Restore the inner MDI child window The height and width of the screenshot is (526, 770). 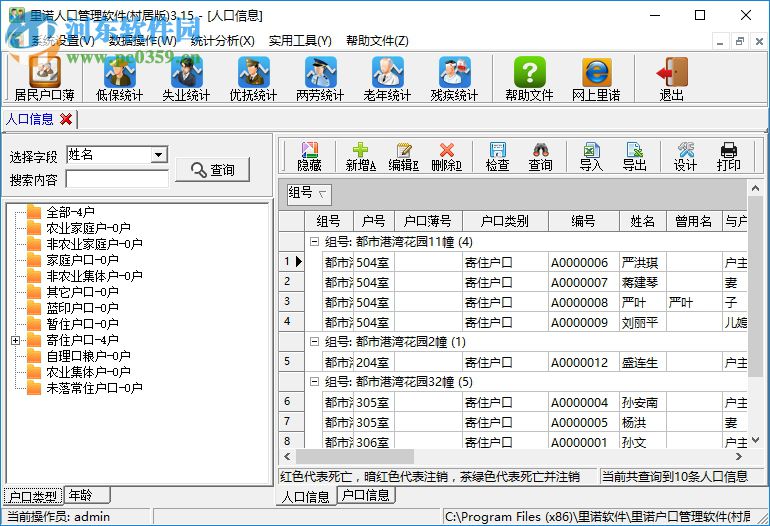740,42
